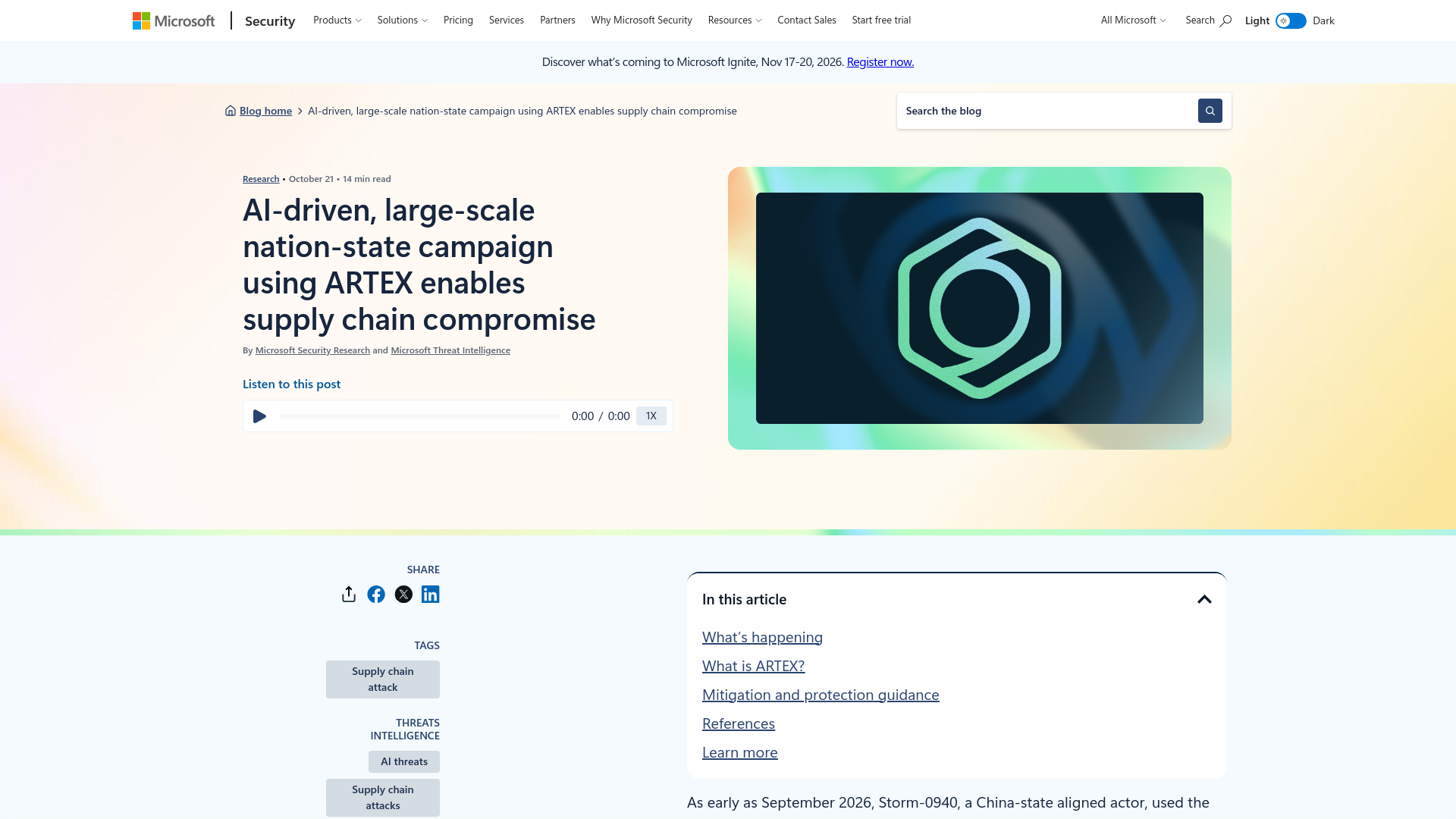Open Microsoft Security Research author link
Viewport: 1456px width, 819px height.
pyautogui.click(x=312, y=350)
